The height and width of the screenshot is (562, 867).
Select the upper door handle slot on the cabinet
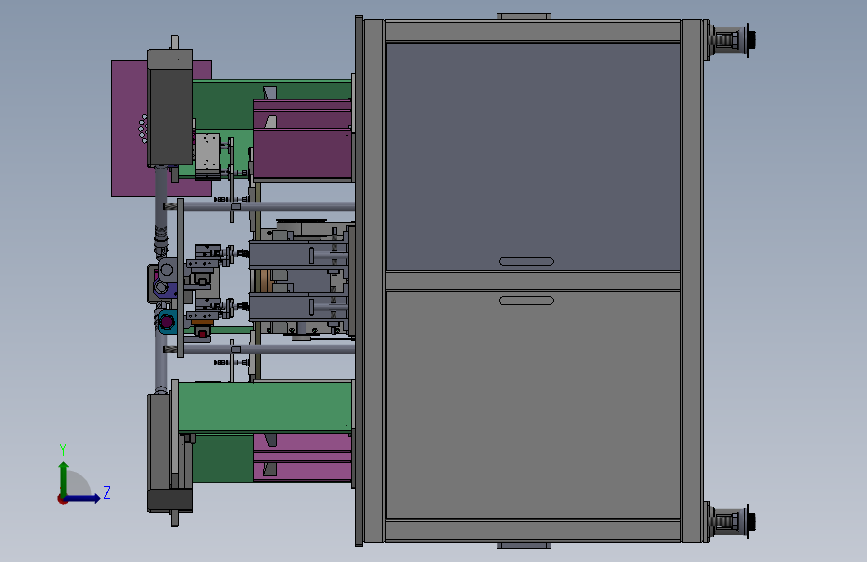526,262
